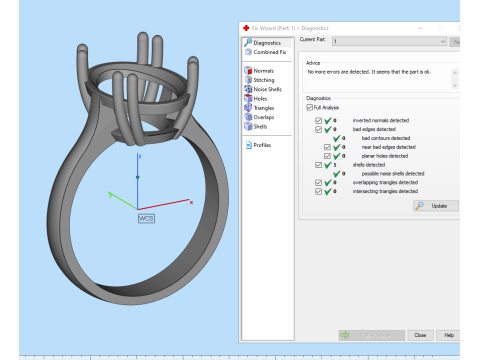Toggle the Full Analysis checkbox

pyautogui.click(x=310, y=107)
